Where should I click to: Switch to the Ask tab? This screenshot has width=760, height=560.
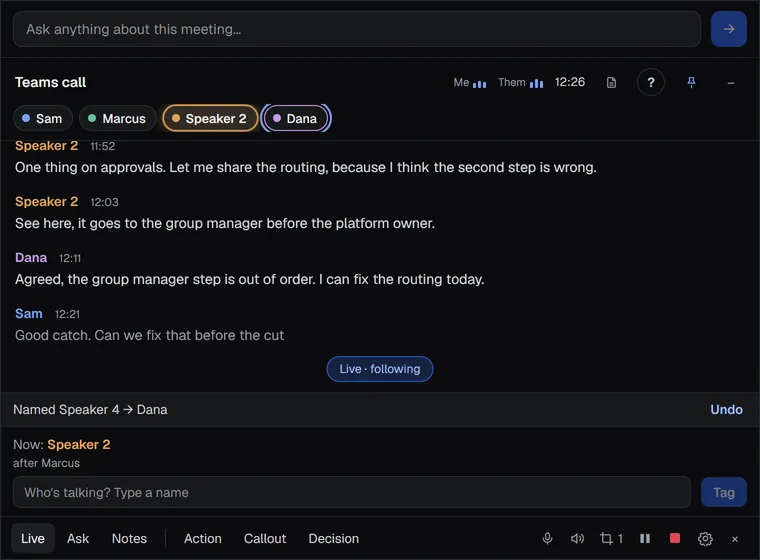(x=78, y=539)
